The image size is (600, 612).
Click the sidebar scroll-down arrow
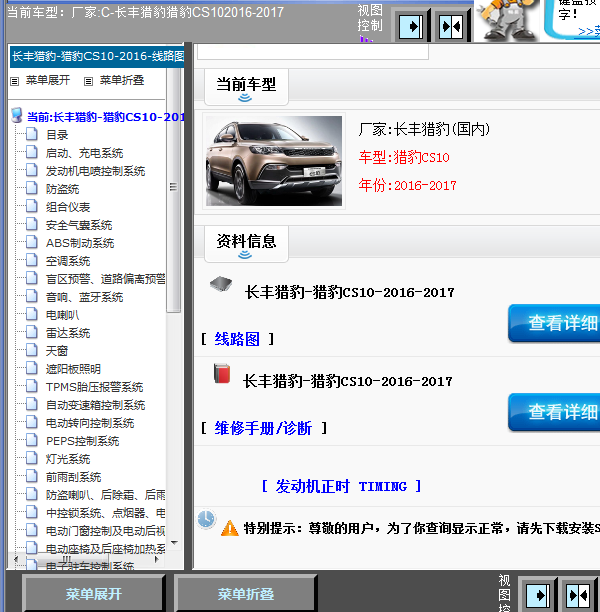coord(174,543)
